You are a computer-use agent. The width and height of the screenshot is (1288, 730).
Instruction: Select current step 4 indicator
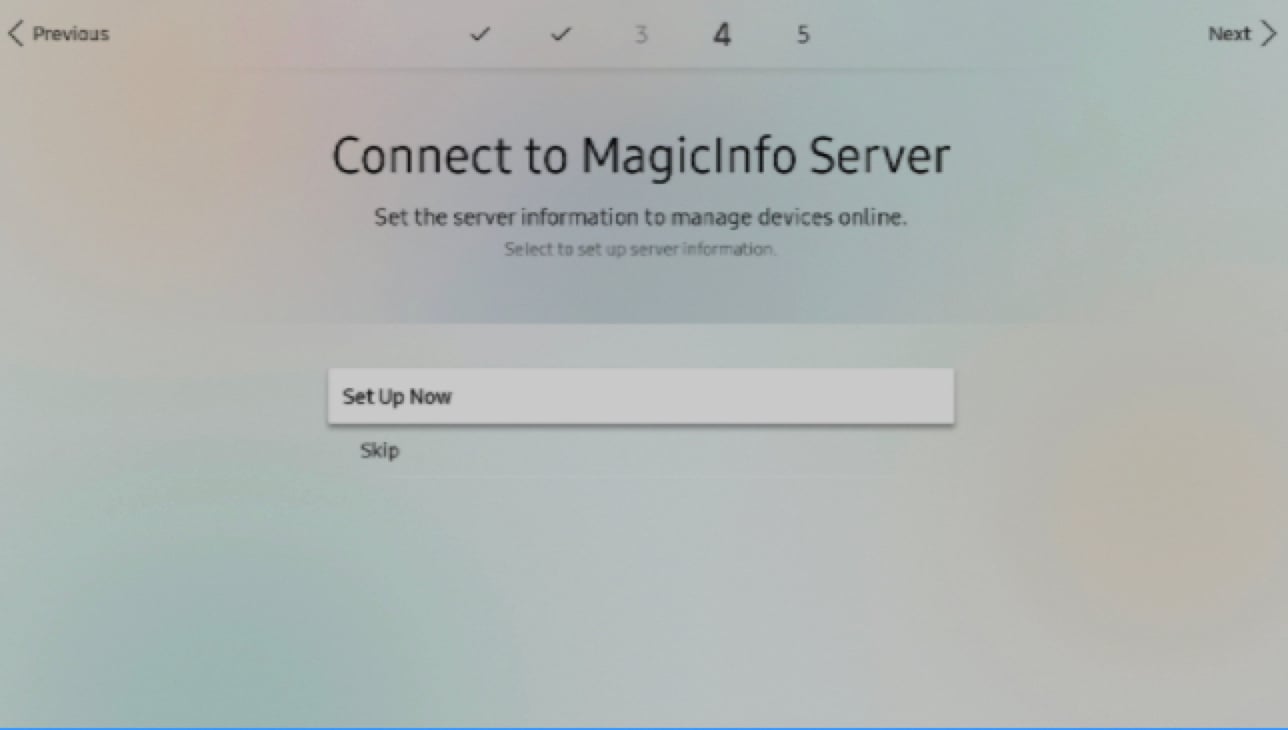[x=722, y=35]
